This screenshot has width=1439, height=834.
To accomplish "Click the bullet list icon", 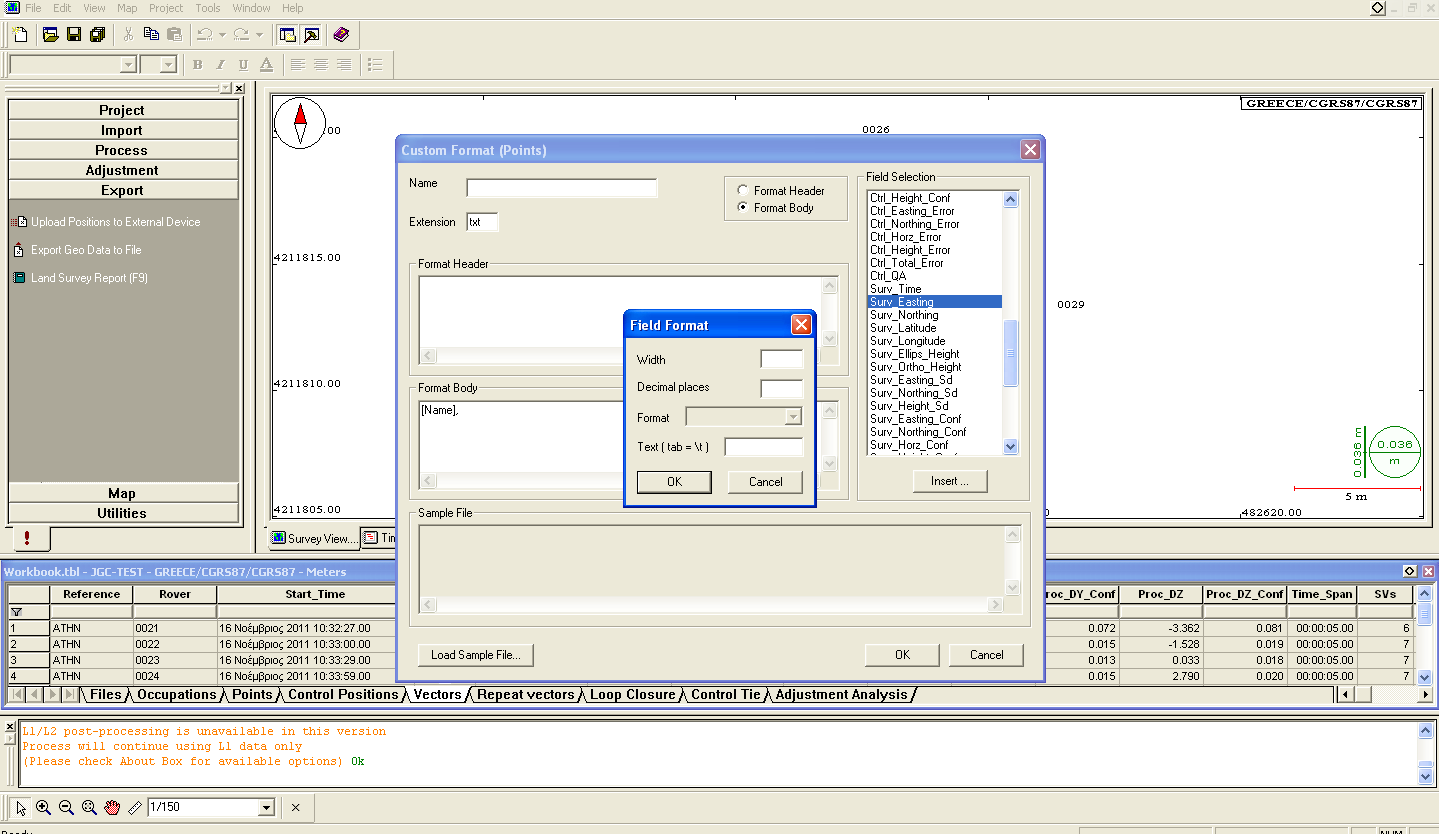I will 375,65.
